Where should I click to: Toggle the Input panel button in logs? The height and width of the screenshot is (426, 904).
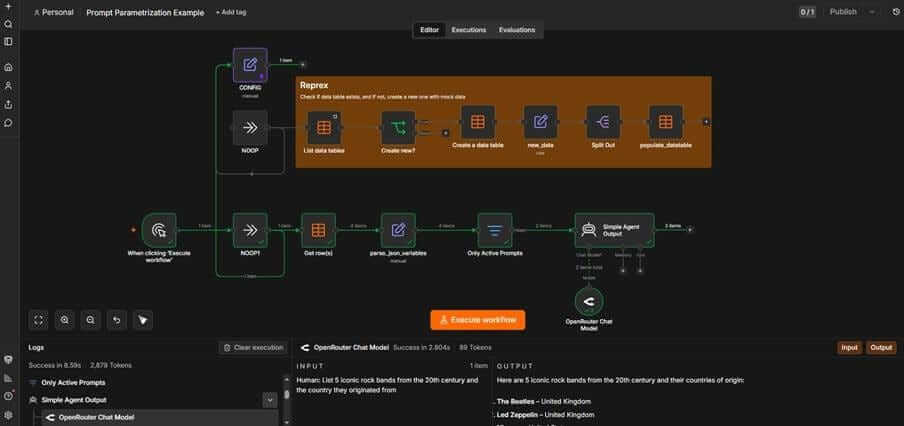(x=849, y=348)
